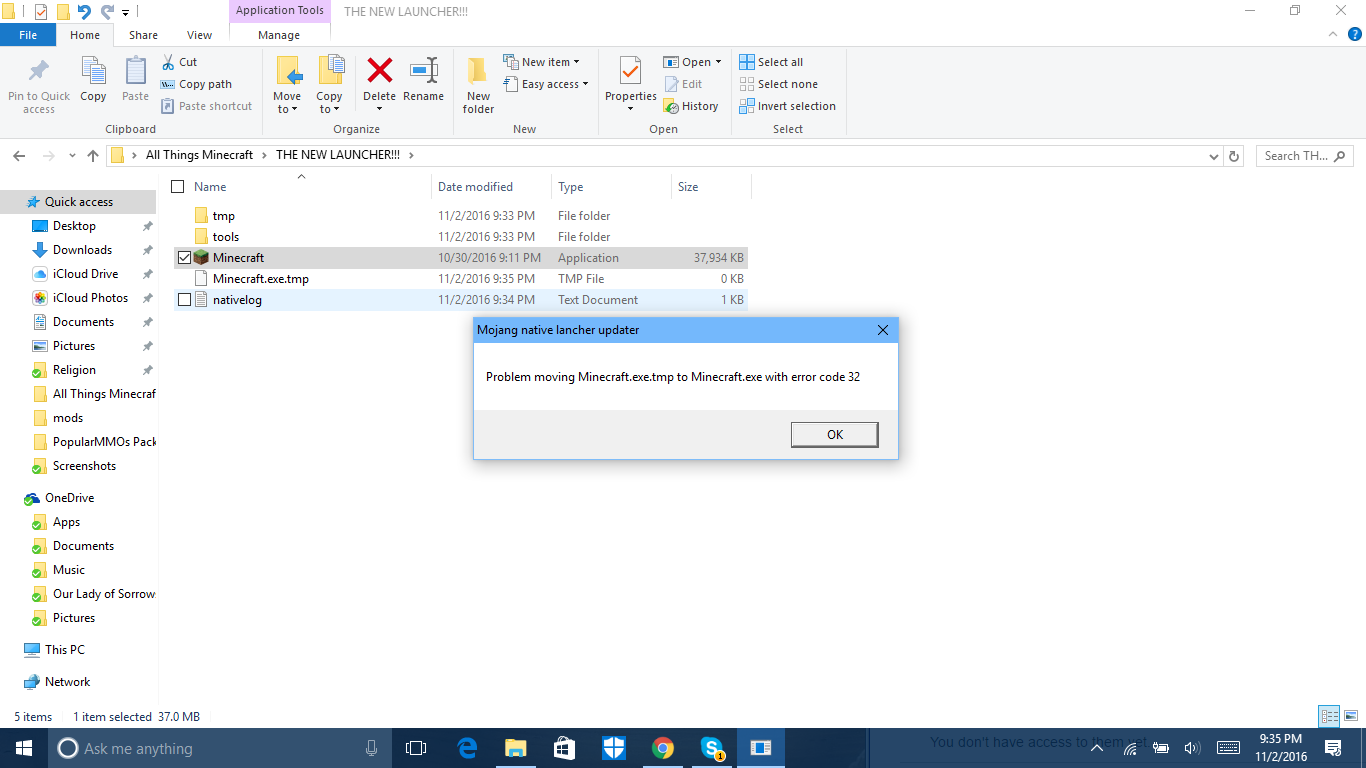Viewport: 1366px width, 768px height.
Task: Switch to the Share tab
Action: pos(143,35)
